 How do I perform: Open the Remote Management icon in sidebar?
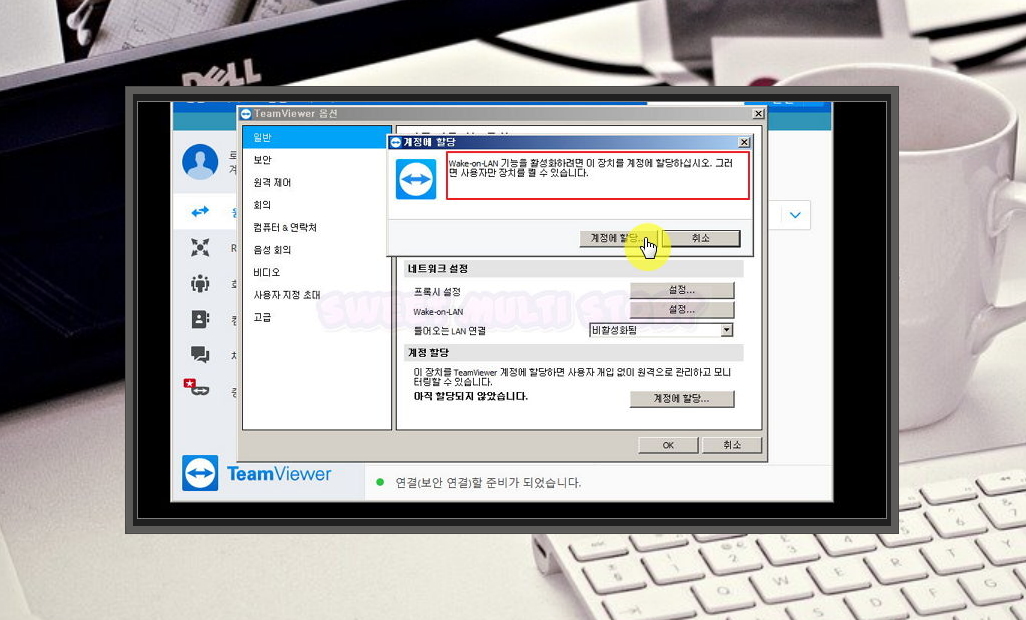pos(200,247)
